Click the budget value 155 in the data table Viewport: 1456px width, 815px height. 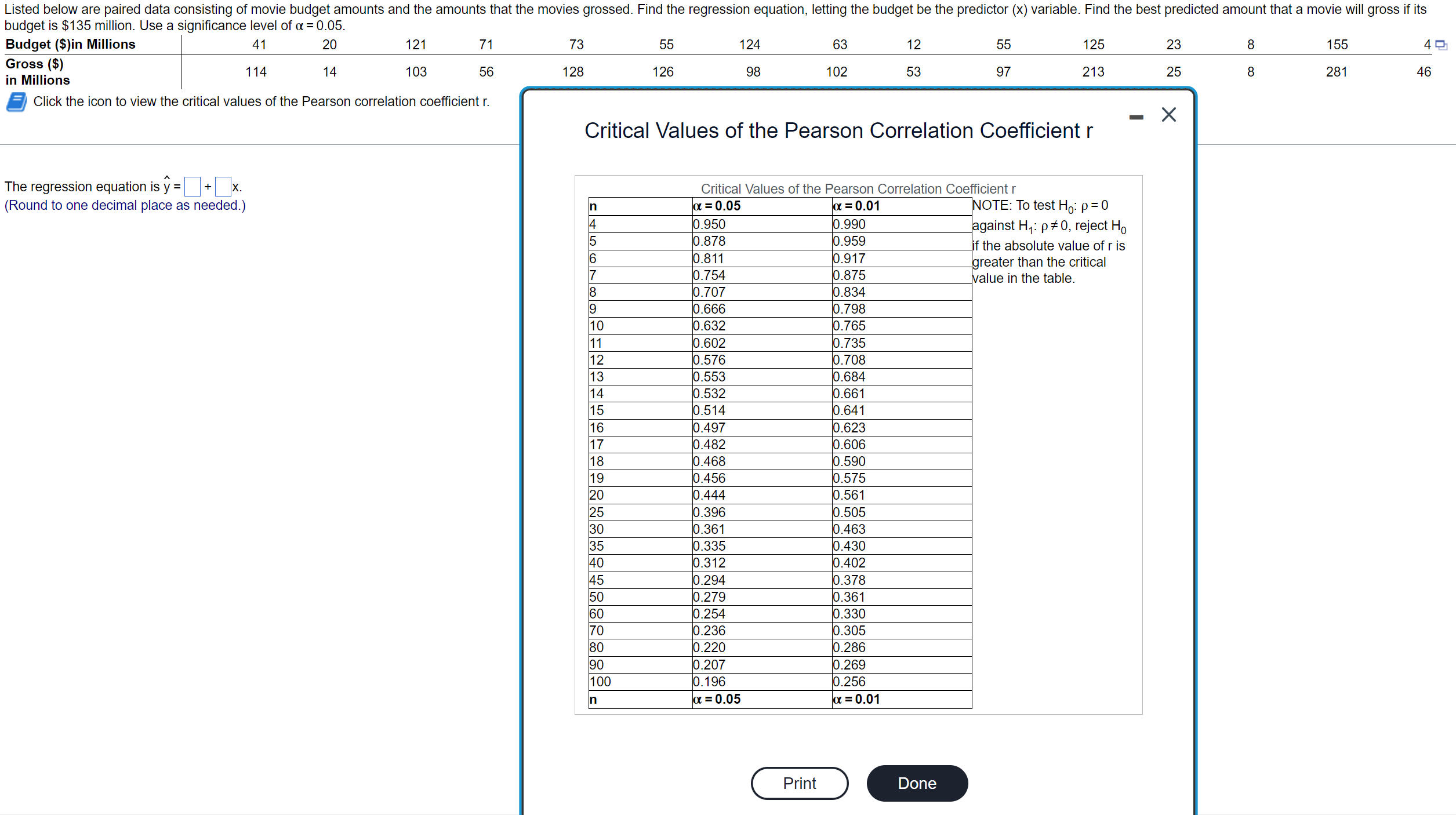tap(1337, 45)
